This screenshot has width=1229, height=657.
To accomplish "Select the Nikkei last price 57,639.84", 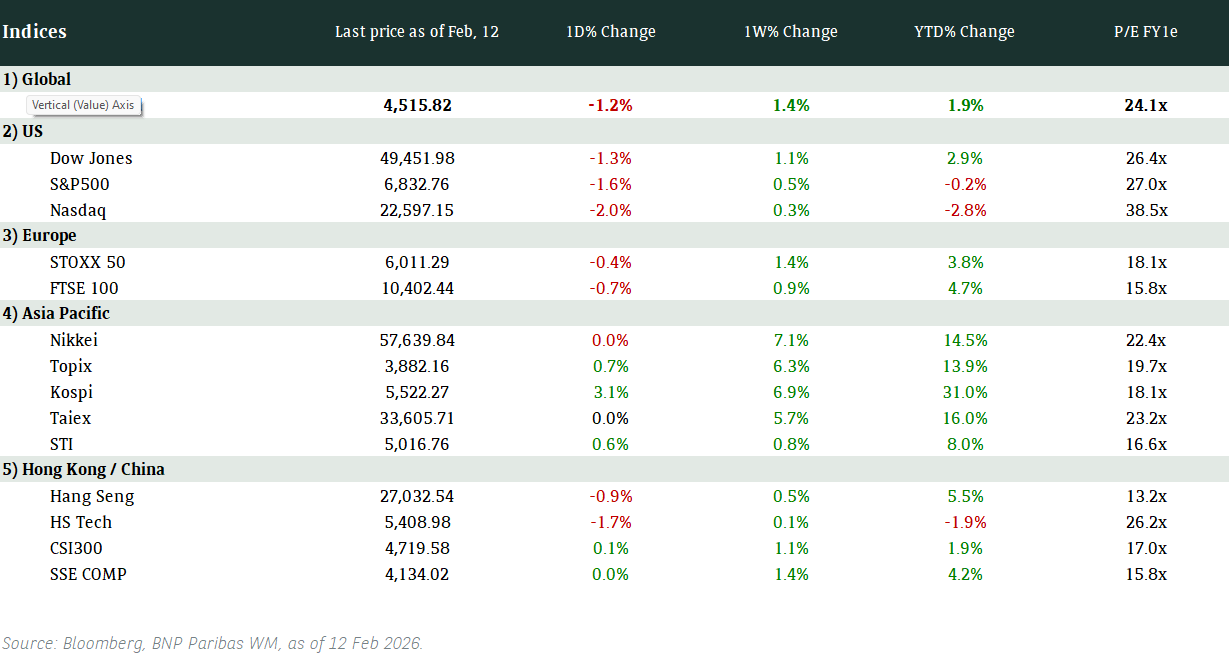I will click(x=417, y=340).
